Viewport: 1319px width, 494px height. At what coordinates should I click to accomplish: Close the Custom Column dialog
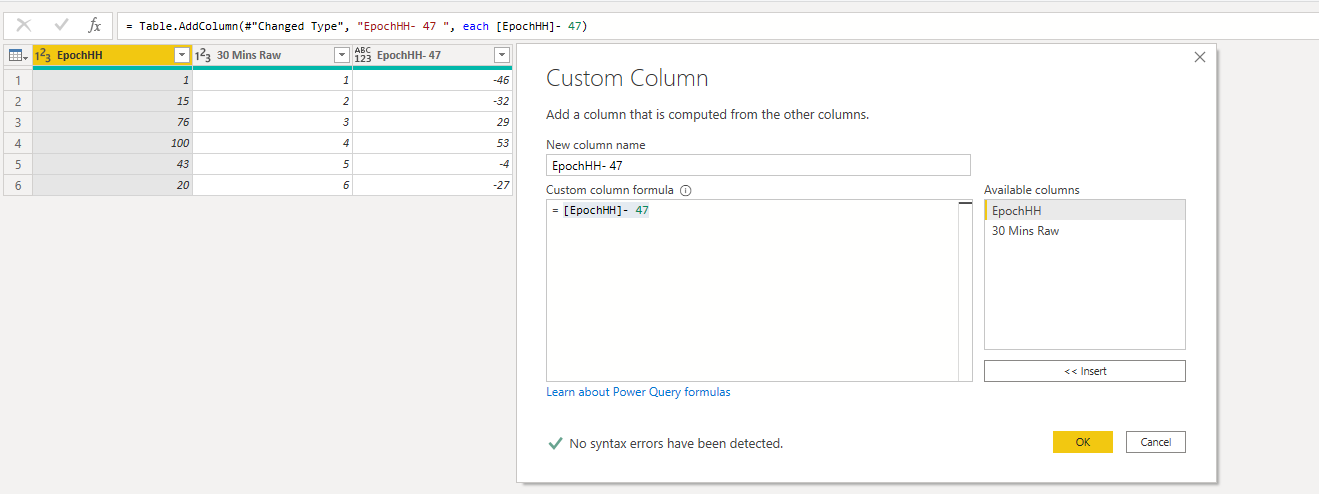(x=1200, y=58)
